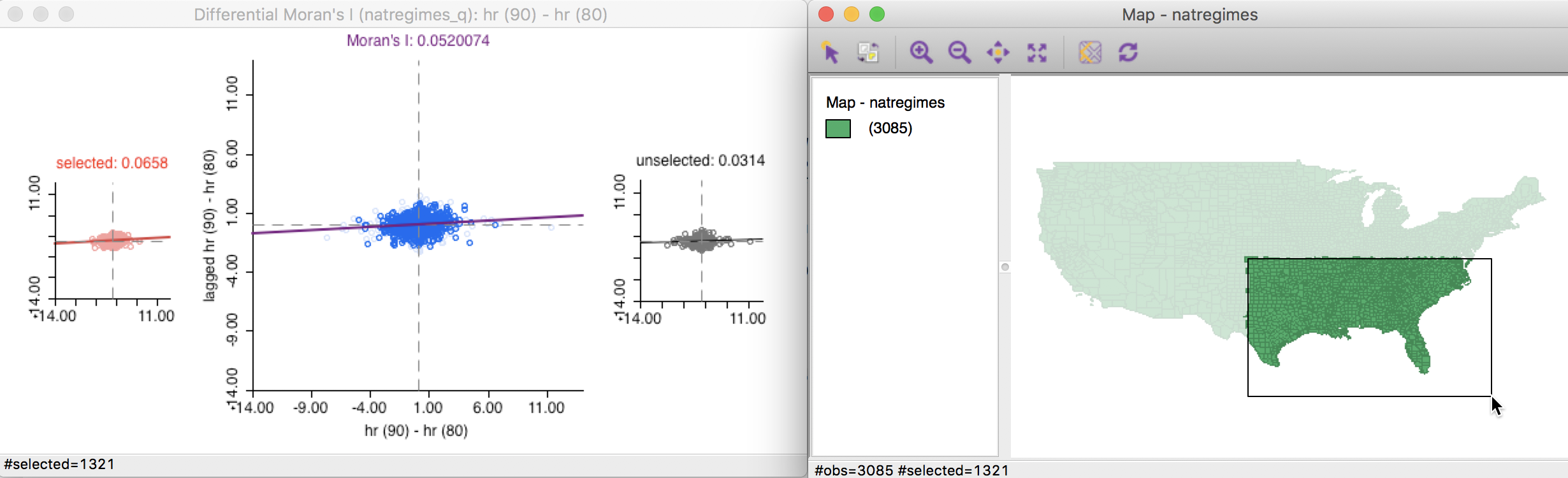Toggle the base map icon in toolbar
The width and height of the screenshot is (1568, 478).
click(x=1090, y=52)
